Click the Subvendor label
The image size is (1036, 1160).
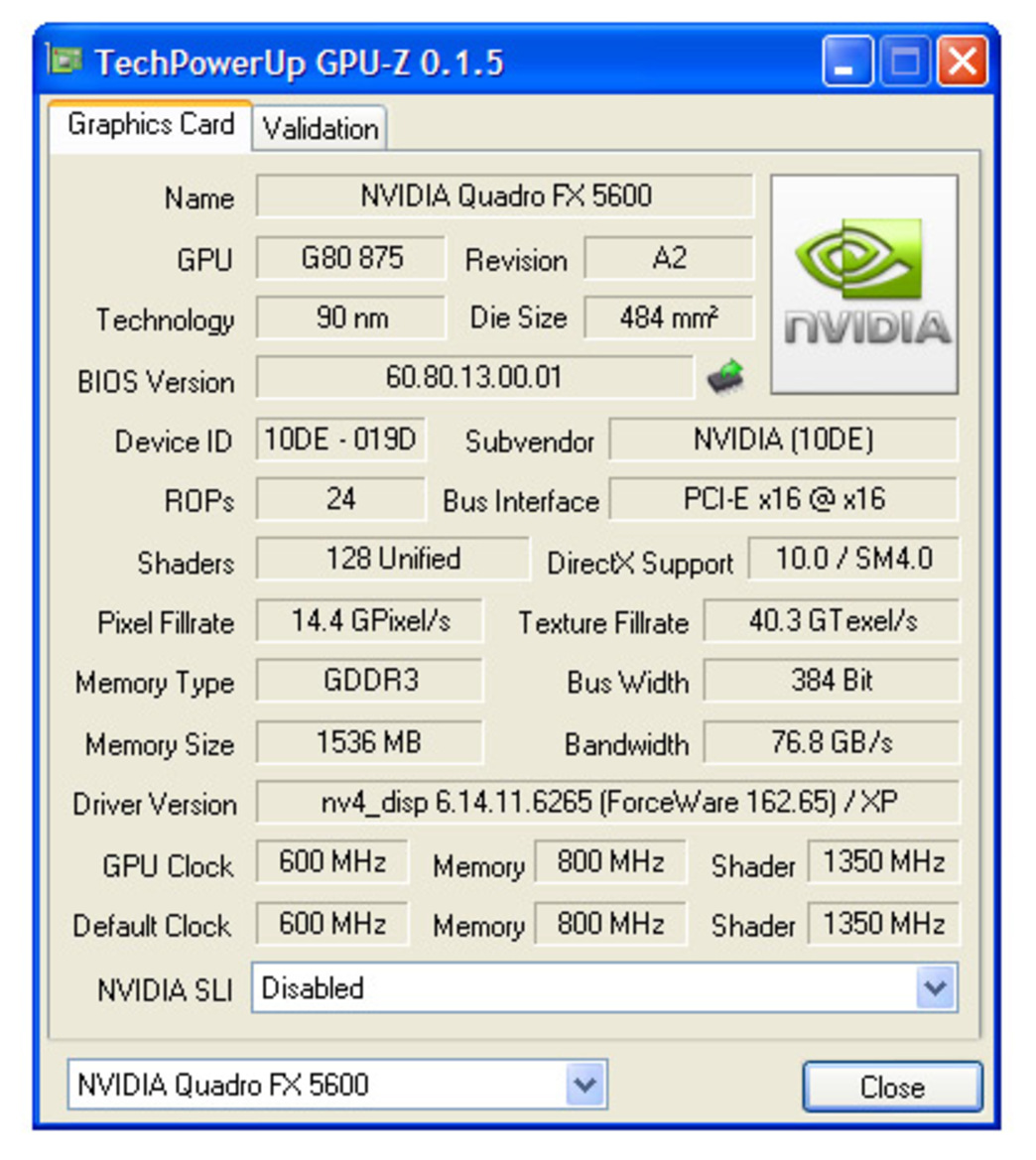(530, 443)
